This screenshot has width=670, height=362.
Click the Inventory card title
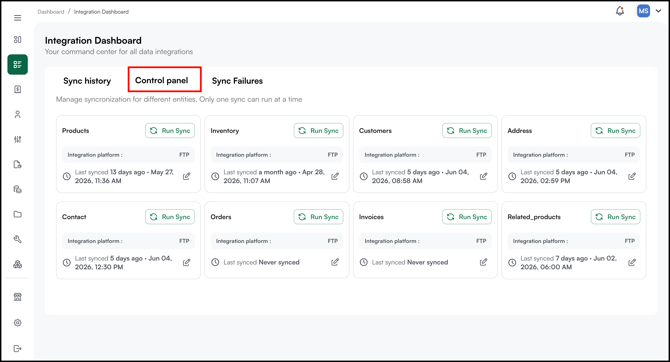tap(225, 131)
